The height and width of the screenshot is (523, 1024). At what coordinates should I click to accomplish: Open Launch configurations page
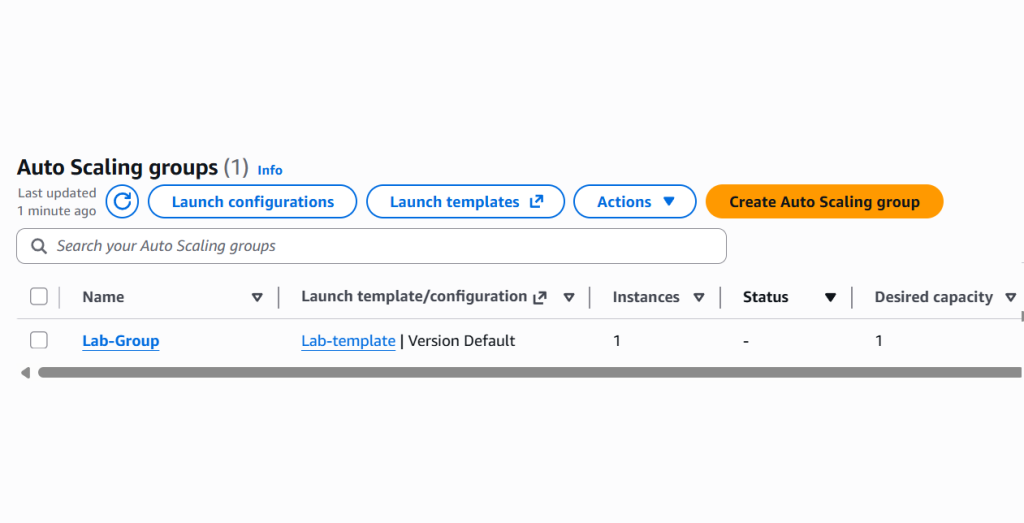pos(252,202)
